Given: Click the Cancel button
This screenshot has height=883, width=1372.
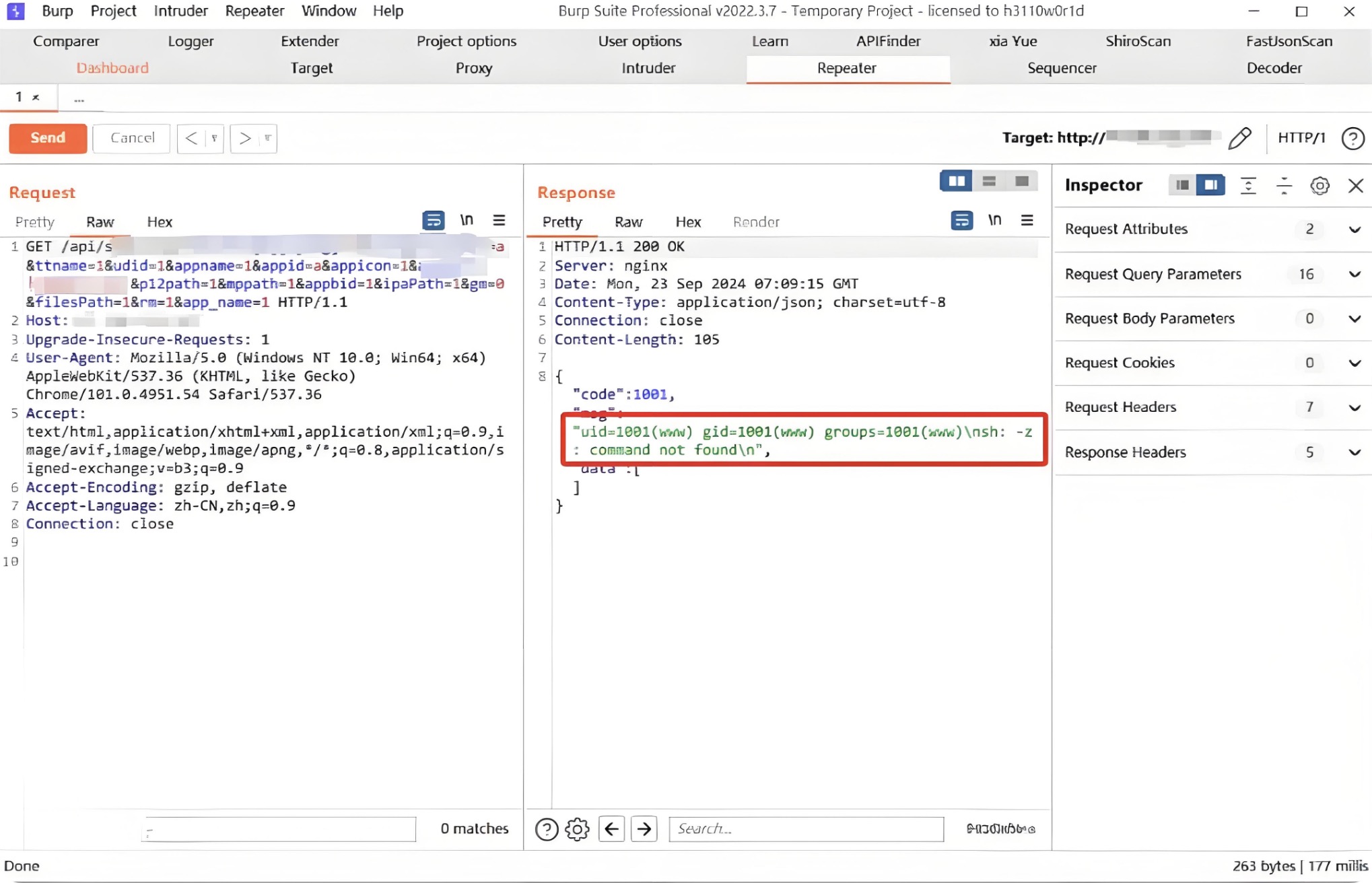Looking at the screenshot, I should 132,138.
